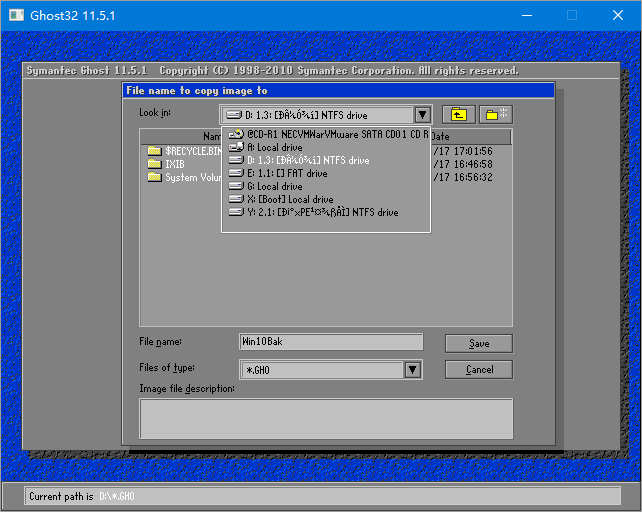The width and height of the screenshot is (642, 512).
Task: Click the disk icon beside G: Local drive
Action: (x=236, y=186)
